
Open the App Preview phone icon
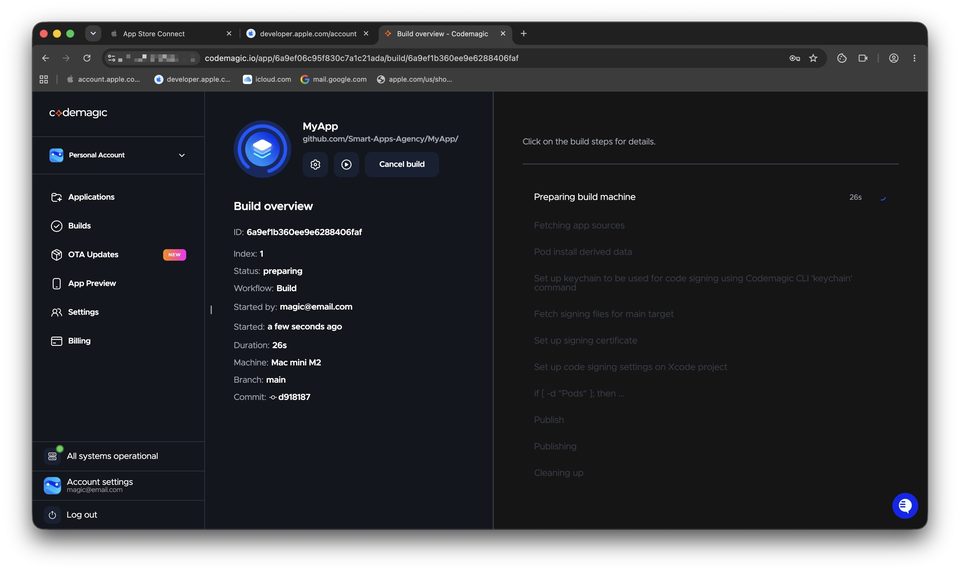point(56,284)
